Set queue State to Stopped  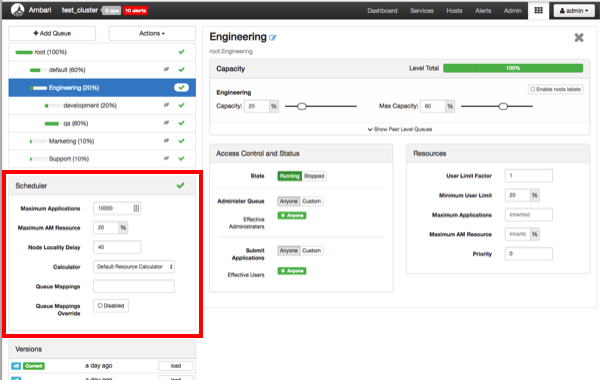click(x=314, y=176)
